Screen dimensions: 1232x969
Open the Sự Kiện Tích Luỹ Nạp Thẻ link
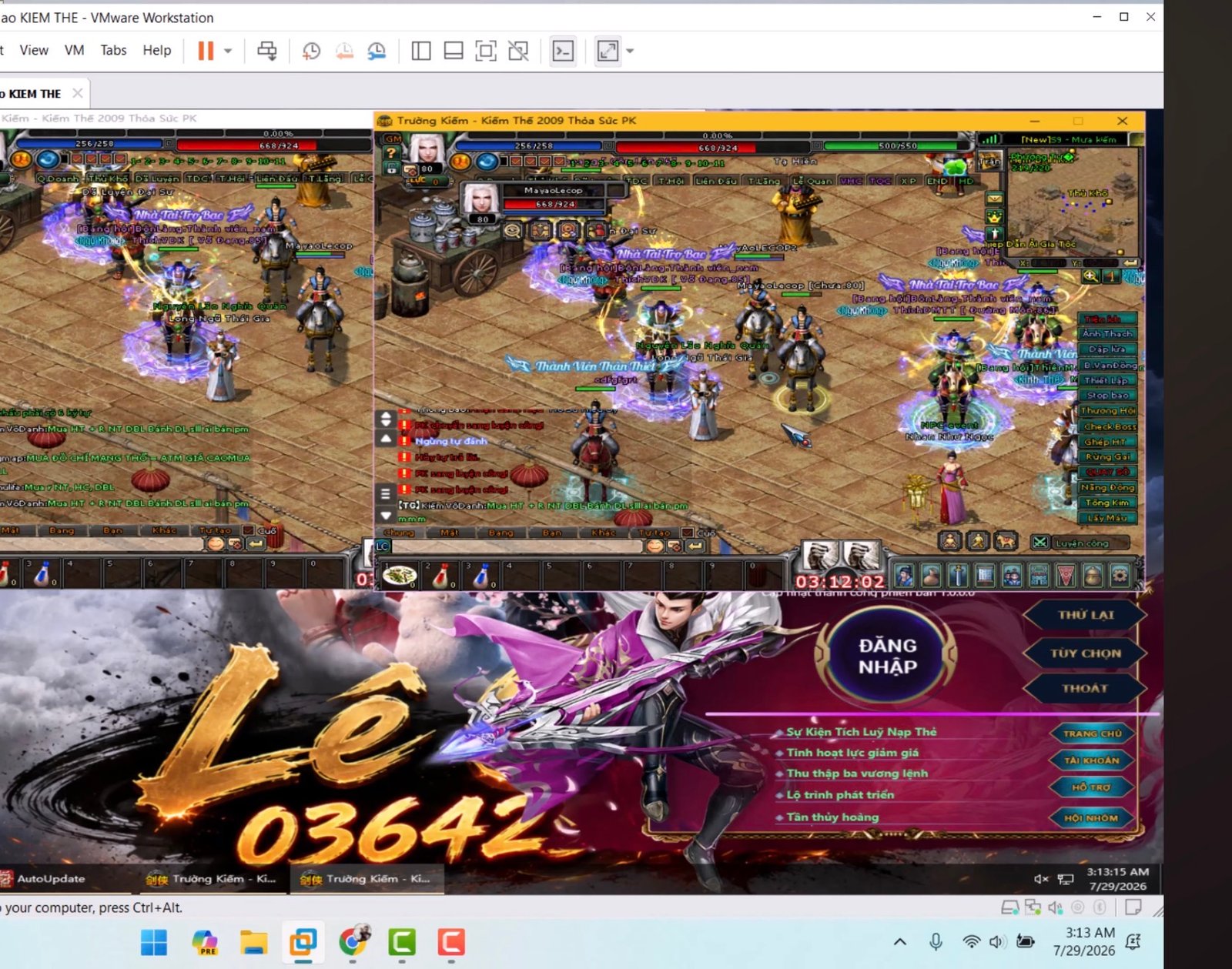862,732
